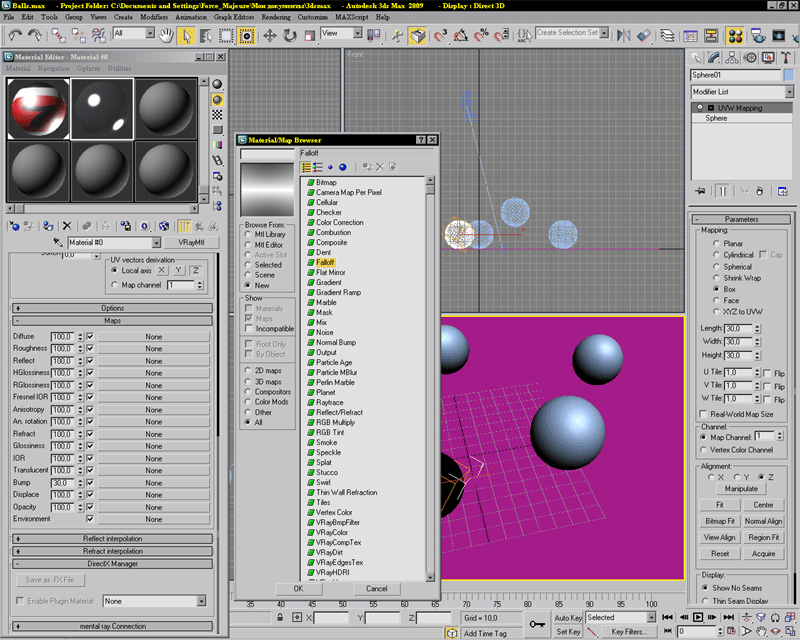Click the VRayMtl type button
800x640 pixels.
[x=191, y=242]
